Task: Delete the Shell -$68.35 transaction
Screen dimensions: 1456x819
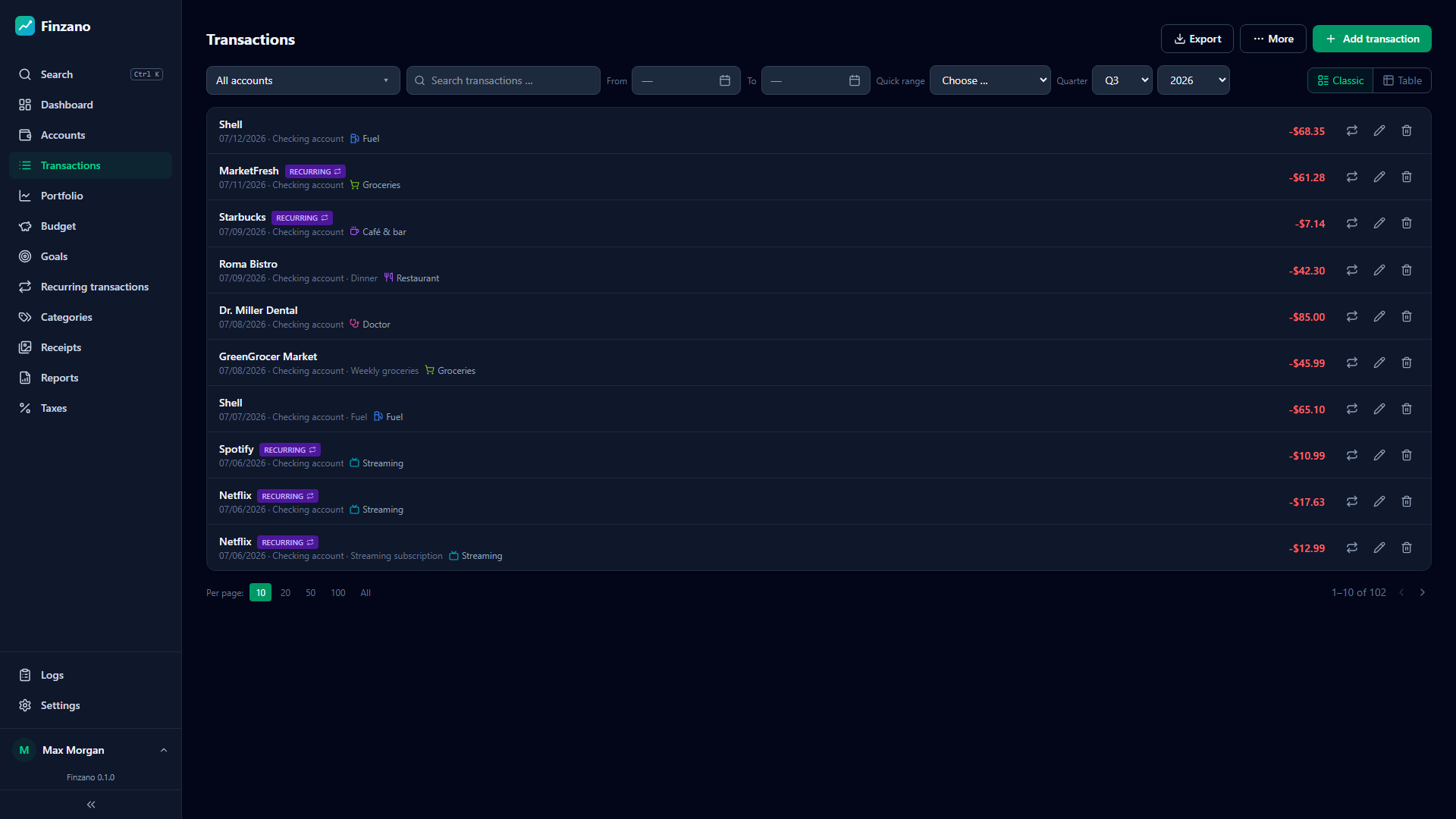Action: tap(1407, 130)
